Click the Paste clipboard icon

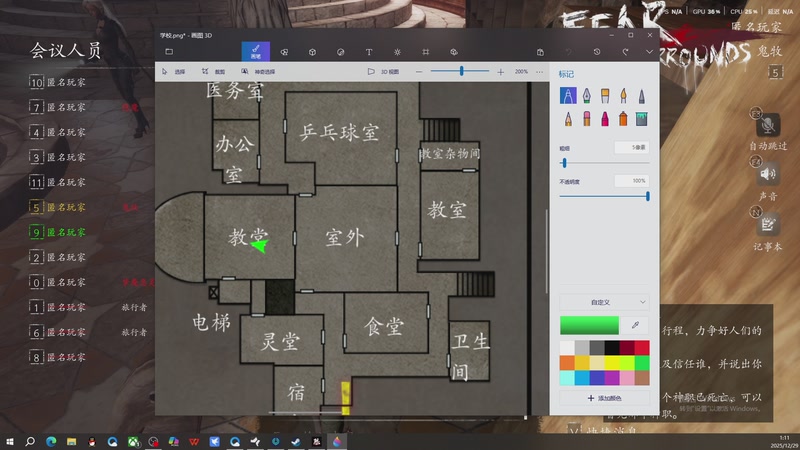click(540, 52)
